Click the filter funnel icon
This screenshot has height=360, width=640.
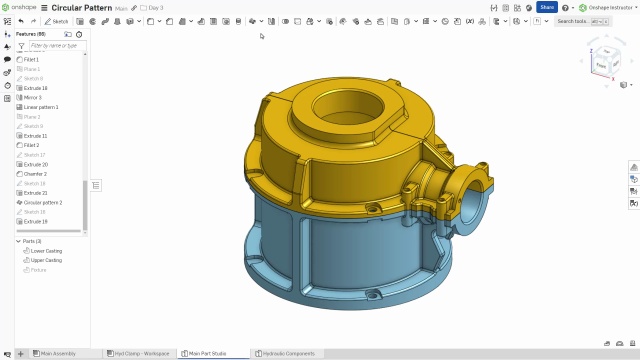coord(22,46)
